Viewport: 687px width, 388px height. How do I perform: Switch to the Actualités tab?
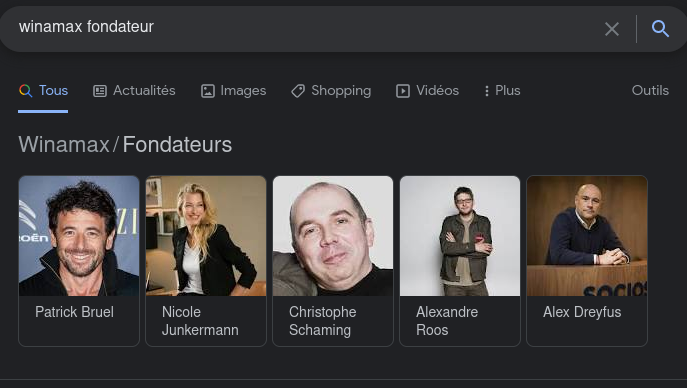point(134,91)
